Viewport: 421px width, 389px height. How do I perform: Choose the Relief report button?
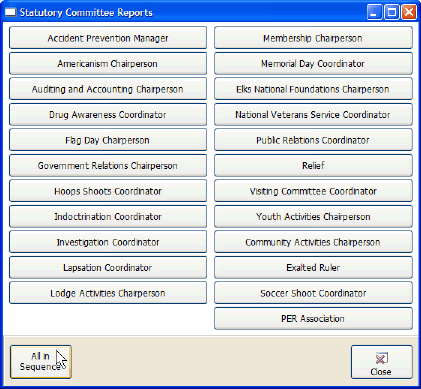tap(313, 166)
